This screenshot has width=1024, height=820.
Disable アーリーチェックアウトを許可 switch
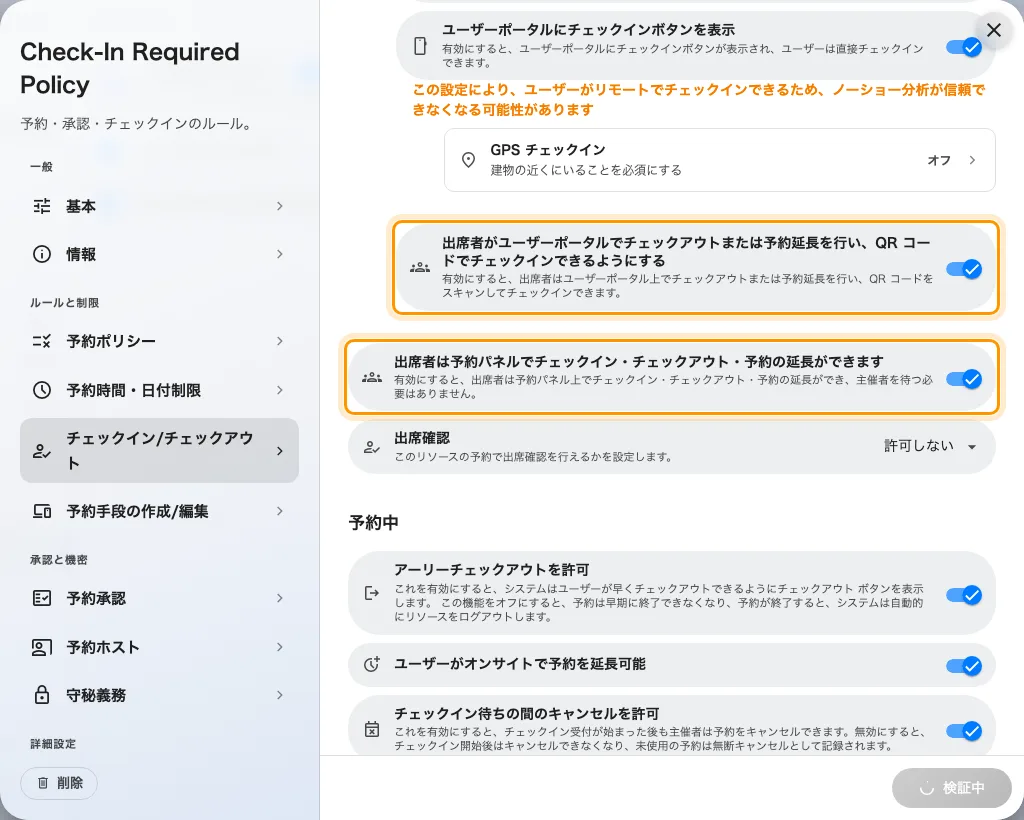point(964,595)
